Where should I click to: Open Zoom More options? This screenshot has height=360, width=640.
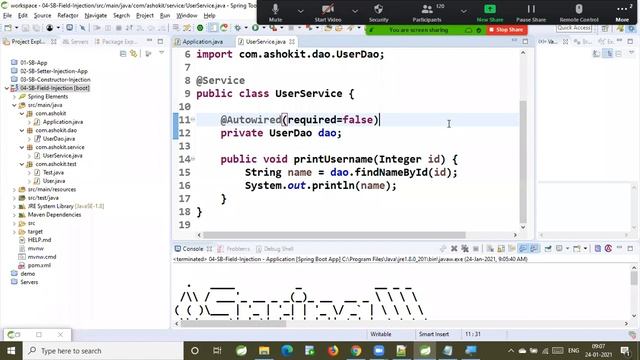point(622,13)
